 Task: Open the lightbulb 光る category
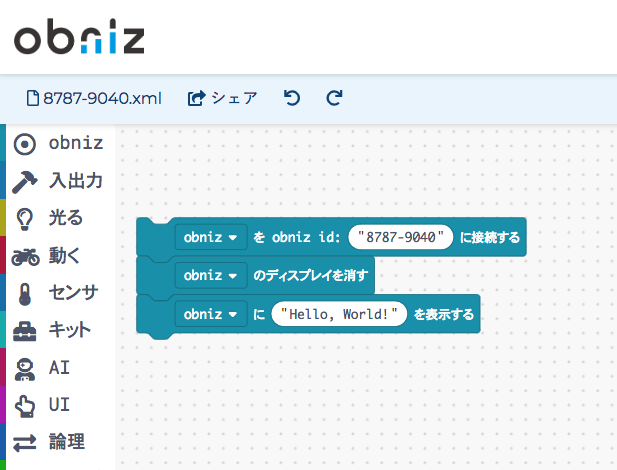click(x=25, y=218)
